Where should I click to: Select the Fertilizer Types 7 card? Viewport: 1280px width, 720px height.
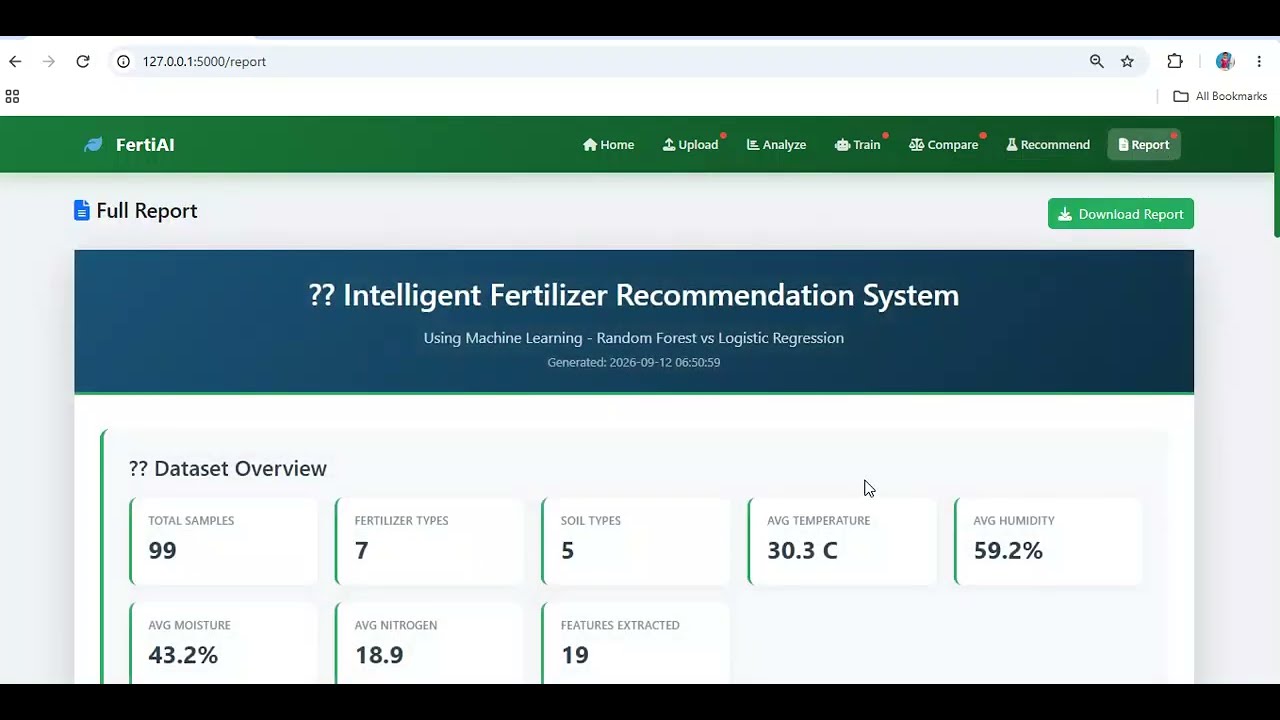pos(429,540)
